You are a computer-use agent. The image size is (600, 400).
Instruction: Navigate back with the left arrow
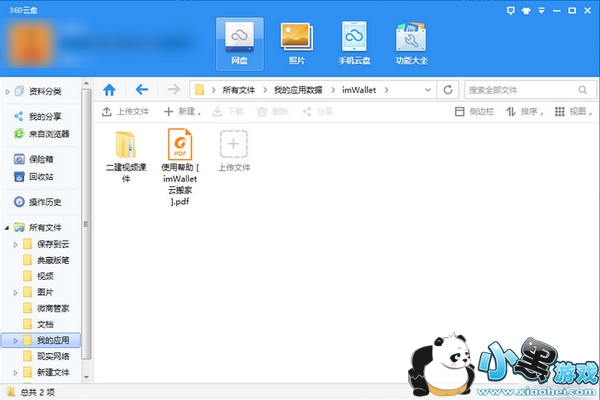pos(142,90)
